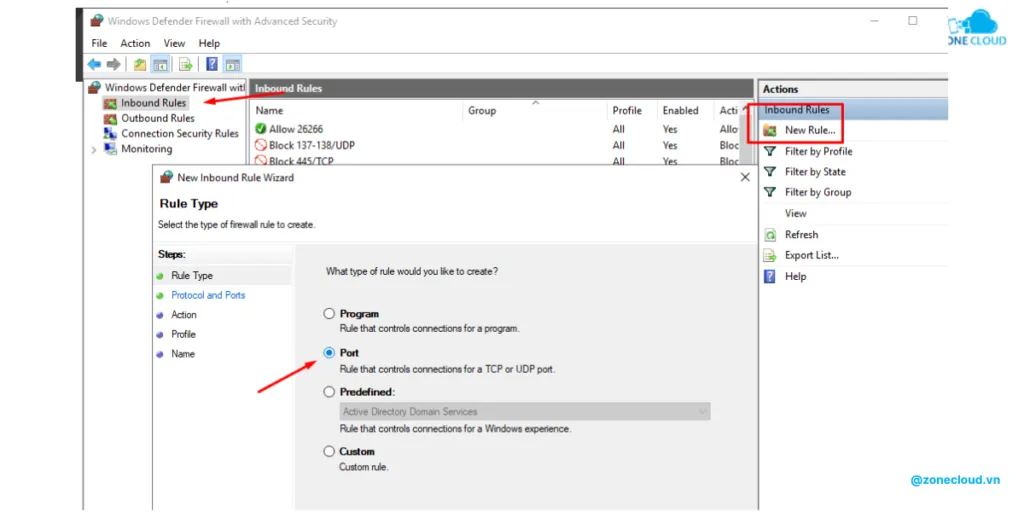Click the Up one level folder icon
This screenshot has height=512, width=1024.
(140, 64)
